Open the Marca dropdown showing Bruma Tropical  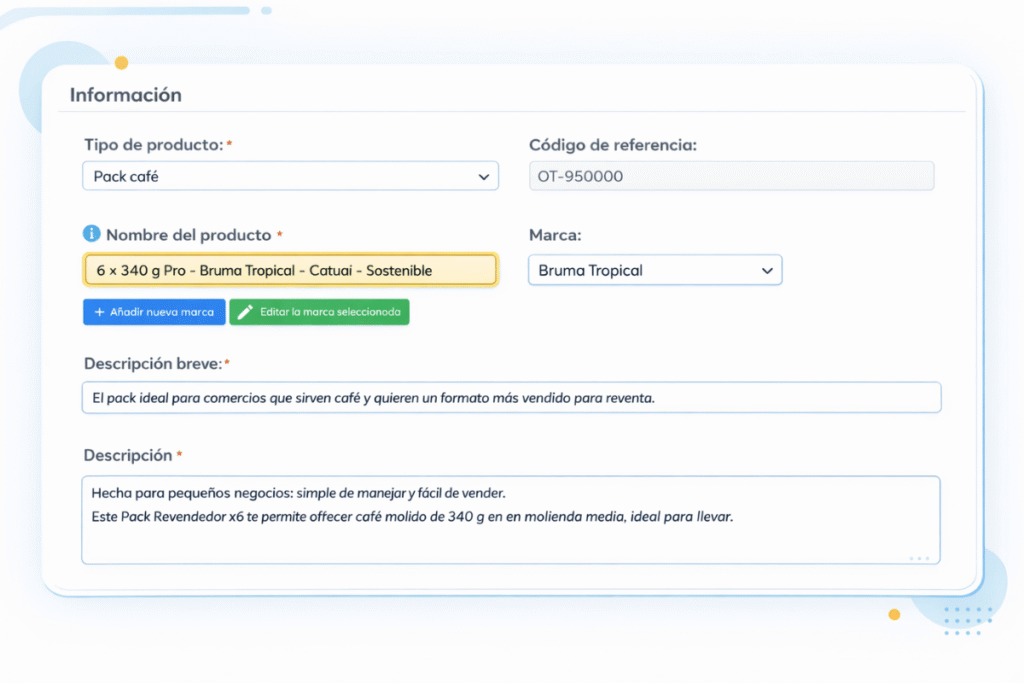click(655, 270)
